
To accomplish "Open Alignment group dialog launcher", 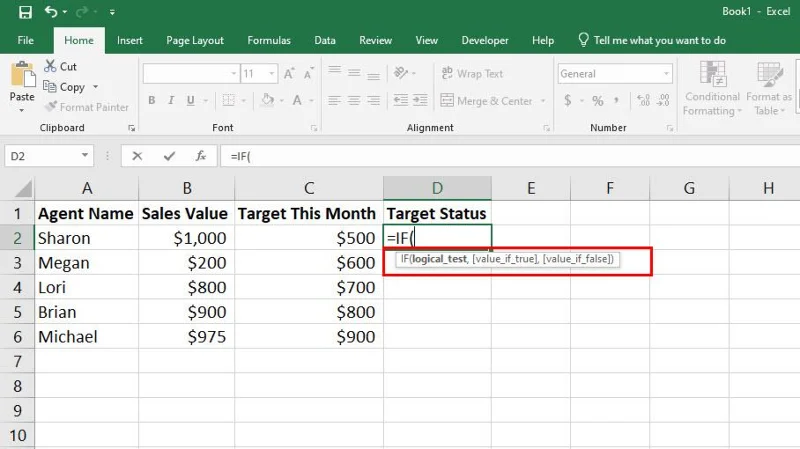I will click(546, 128).
